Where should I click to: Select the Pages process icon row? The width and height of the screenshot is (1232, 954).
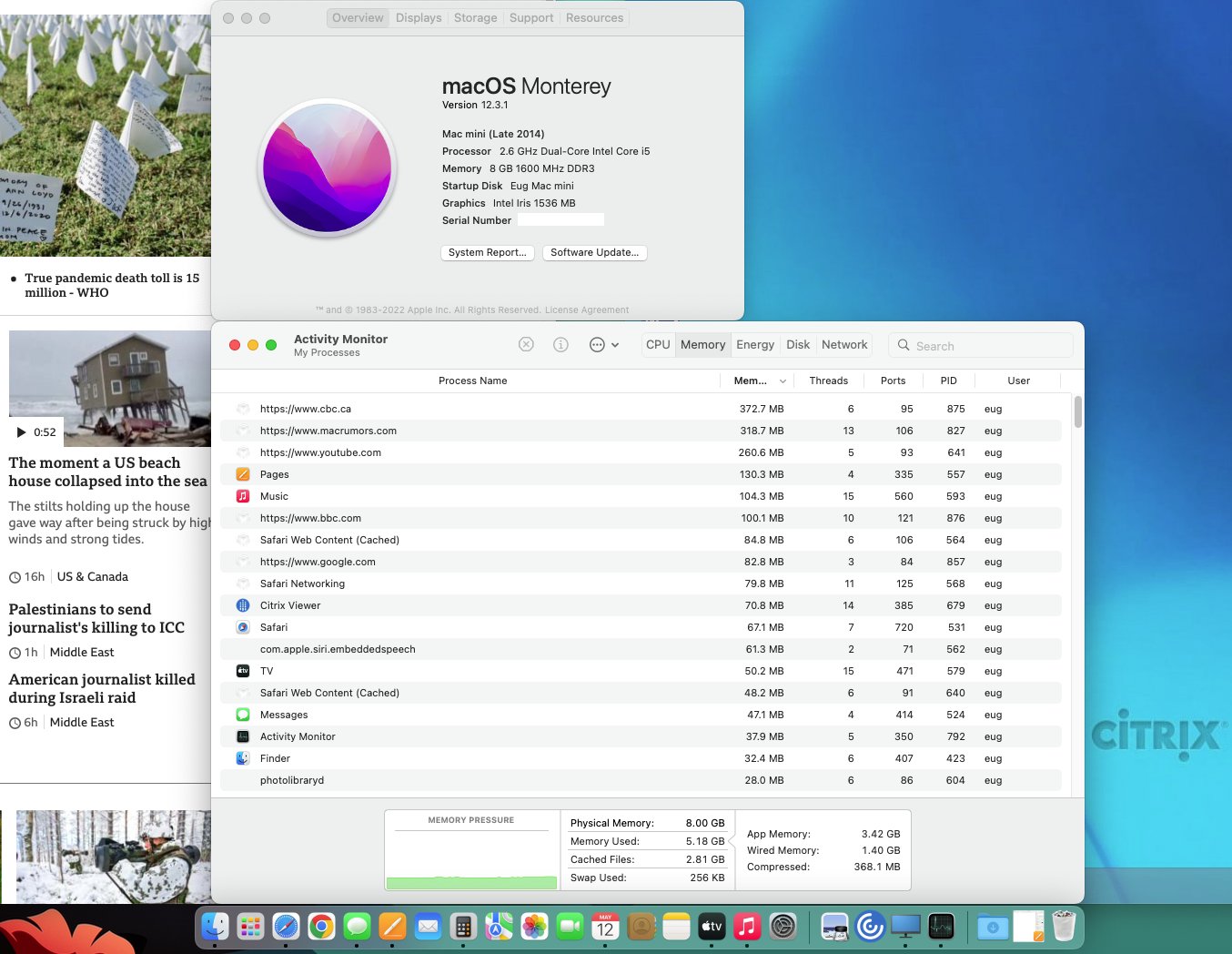click(x=243, y=474)
